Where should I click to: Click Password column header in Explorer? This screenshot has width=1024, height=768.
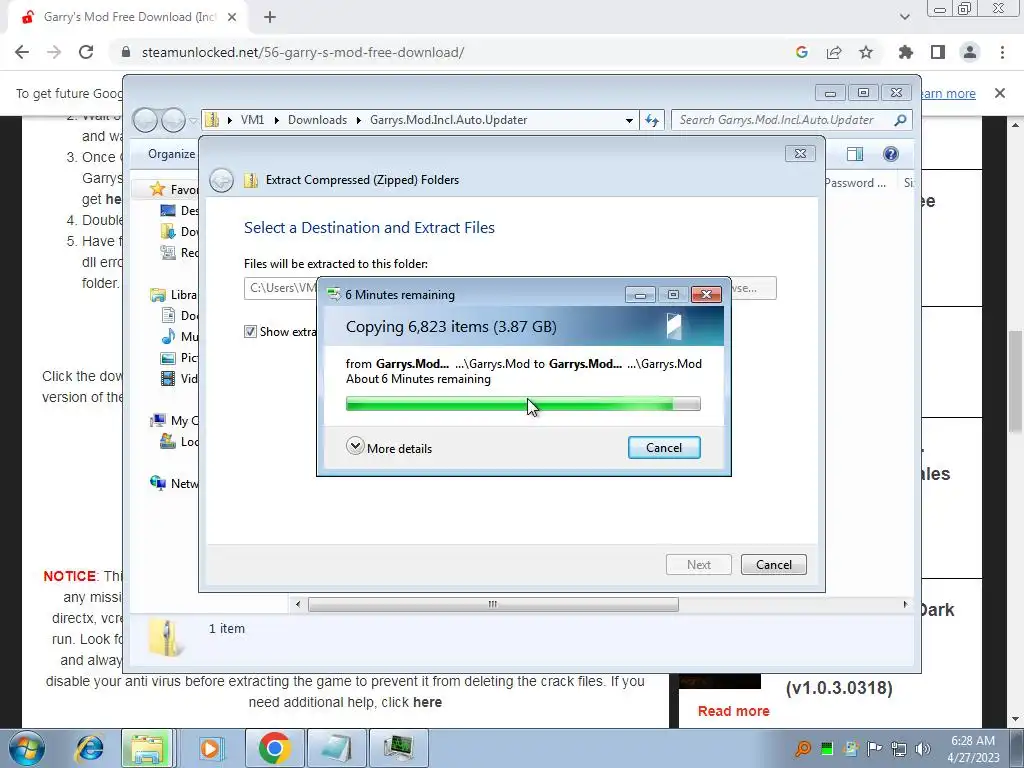[x=855, y=183]
